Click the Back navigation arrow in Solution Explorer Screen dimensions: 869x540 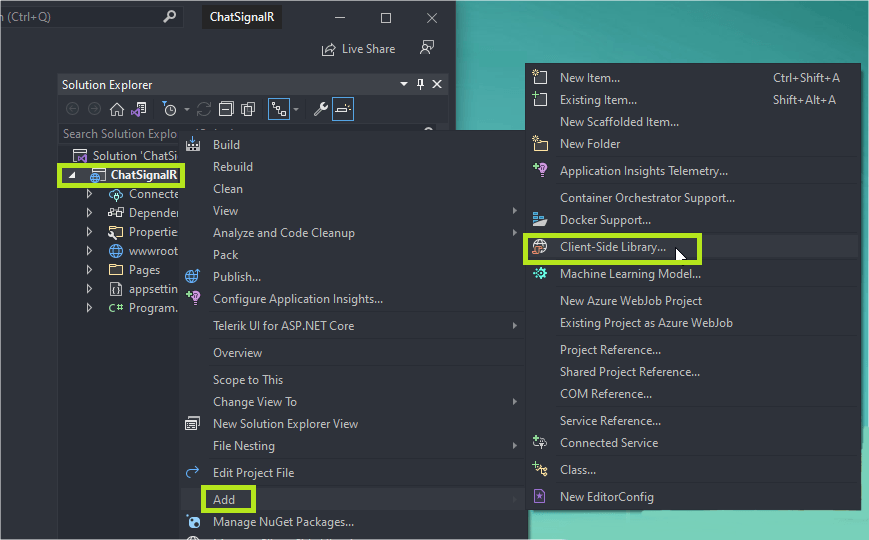[73, 109]
